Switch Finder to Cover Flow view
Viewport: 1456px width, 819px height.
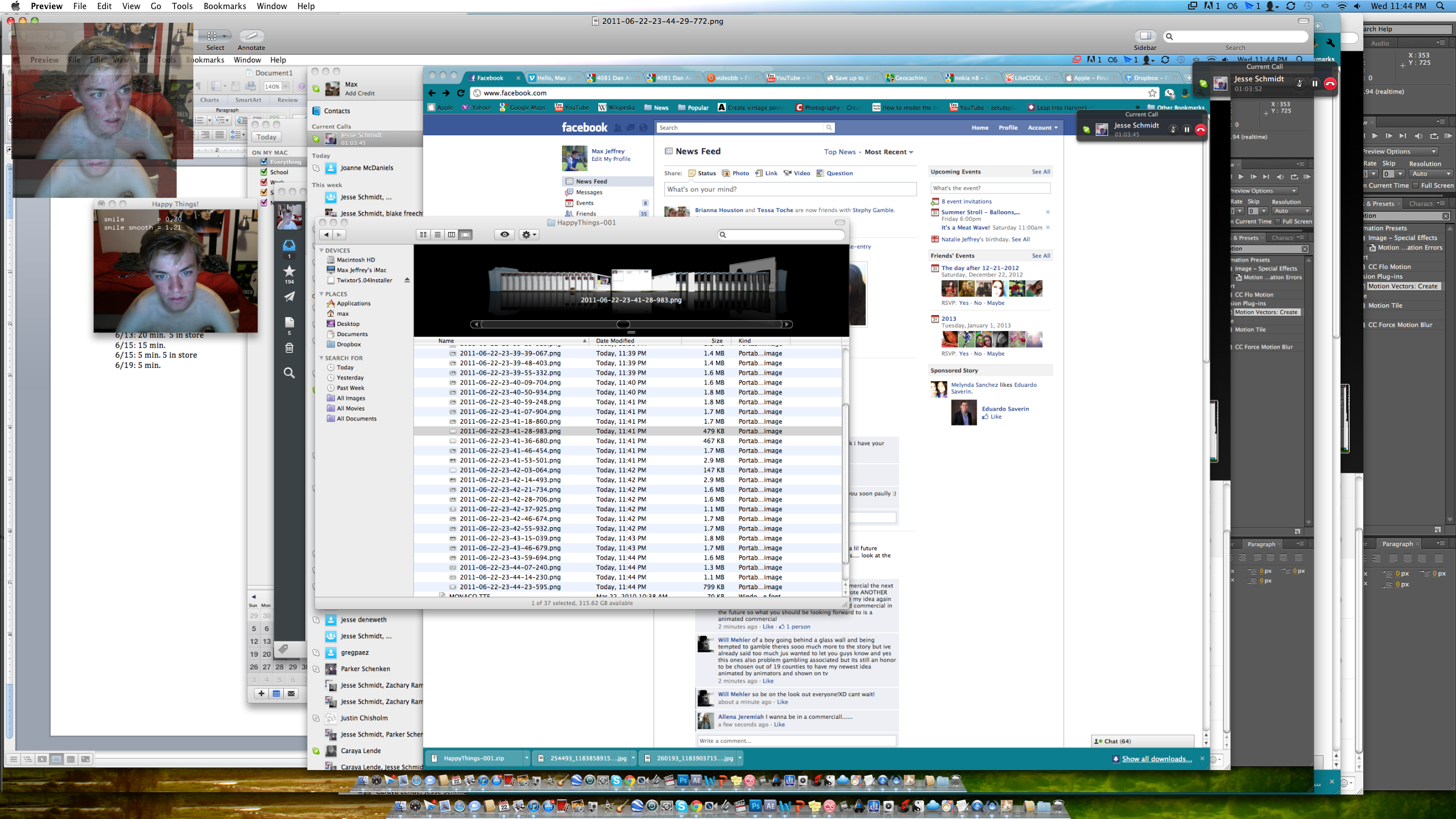pos(466,234)
